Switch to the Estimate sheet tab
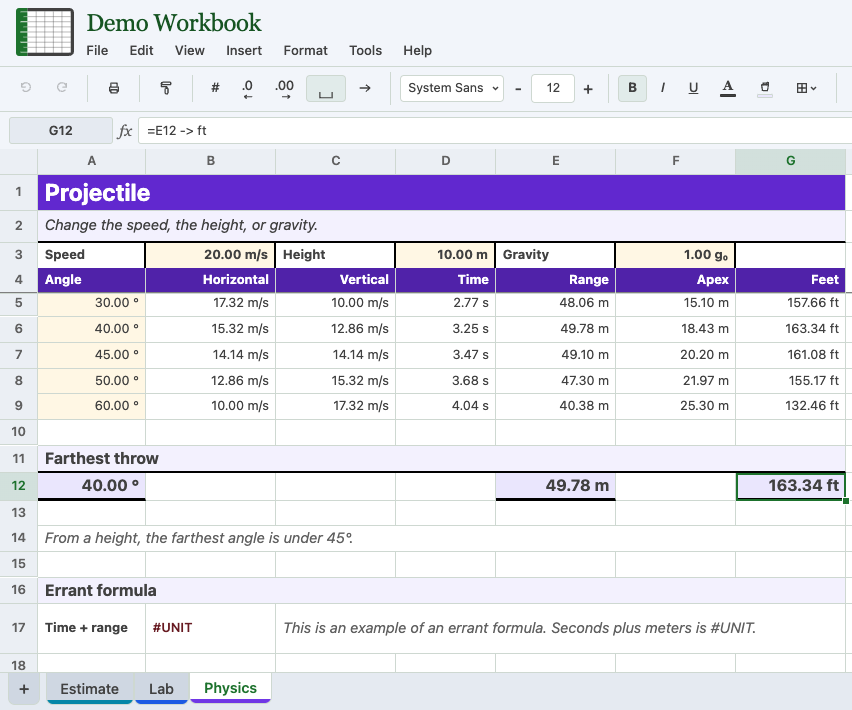Image resolution: width=852 pixels, height=710 pixels. (x=90, y=689)
